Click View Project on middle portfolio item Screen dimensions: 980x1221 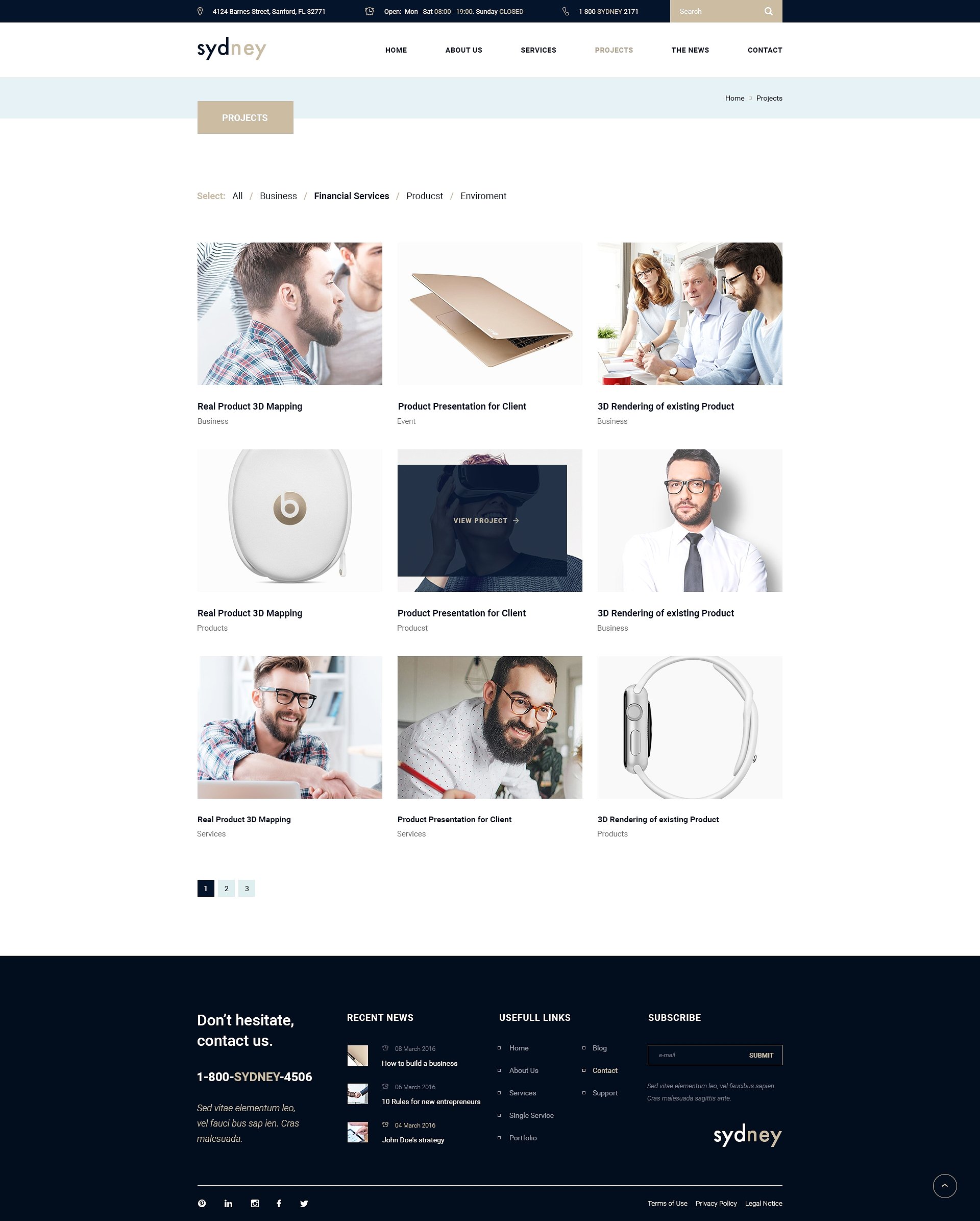(x=489, y=520)
